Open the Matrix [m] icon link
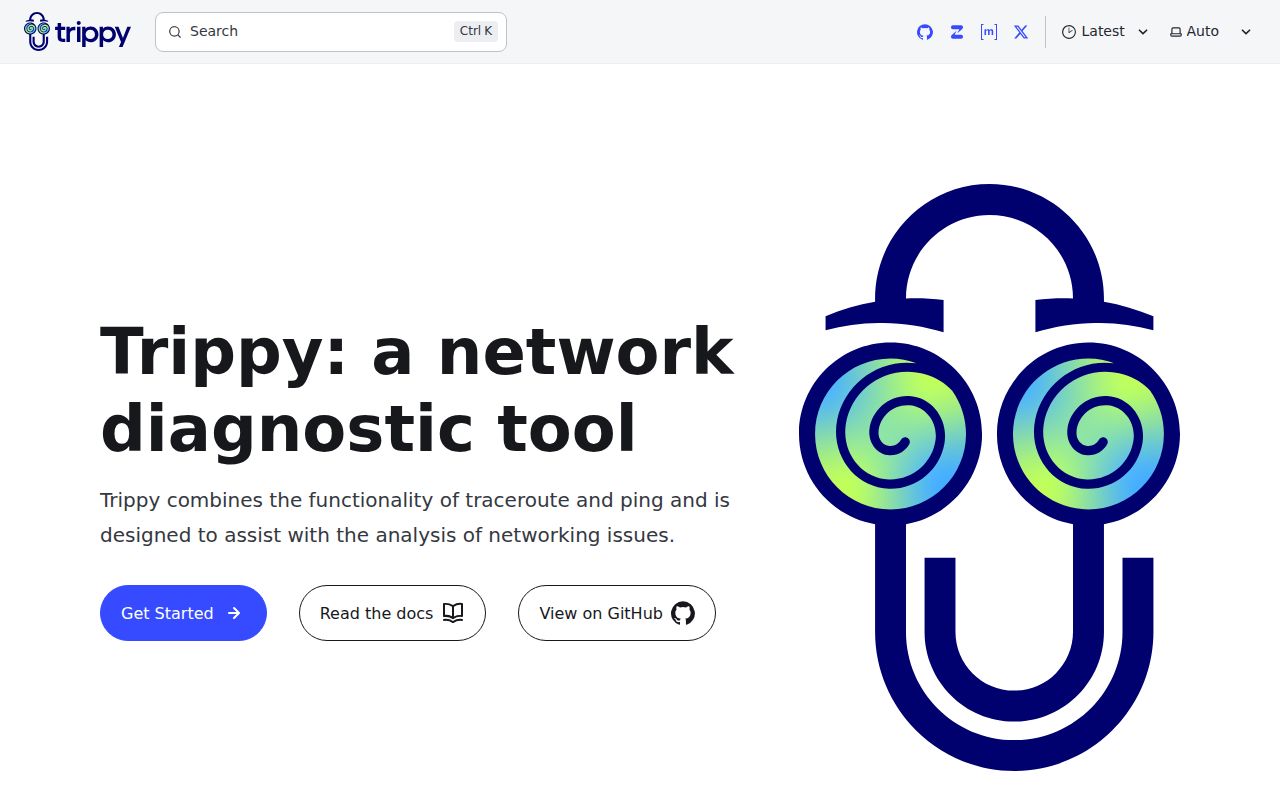 989,32
